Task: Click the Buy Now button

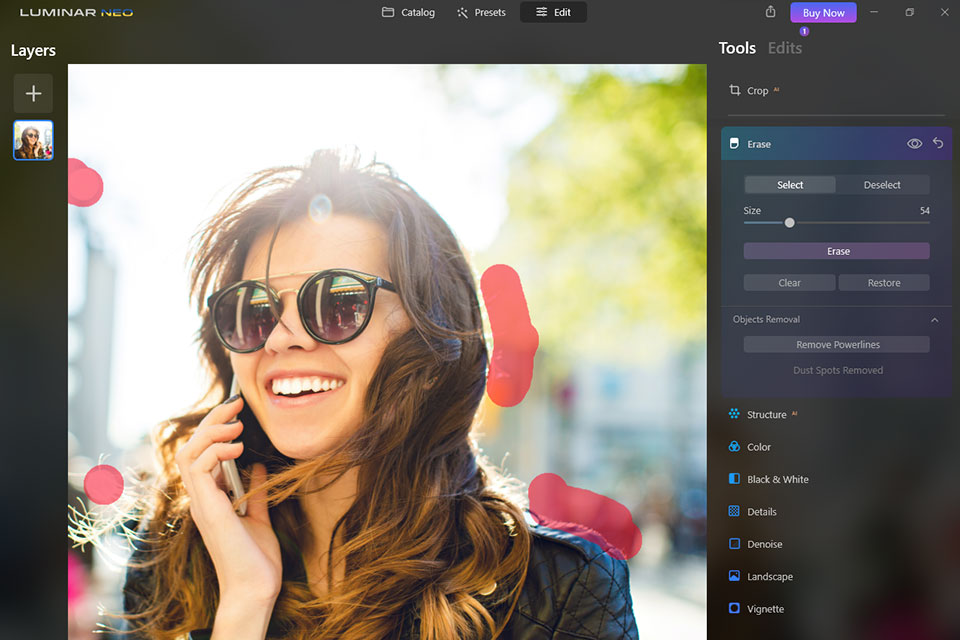Action: tap(823, 12)
